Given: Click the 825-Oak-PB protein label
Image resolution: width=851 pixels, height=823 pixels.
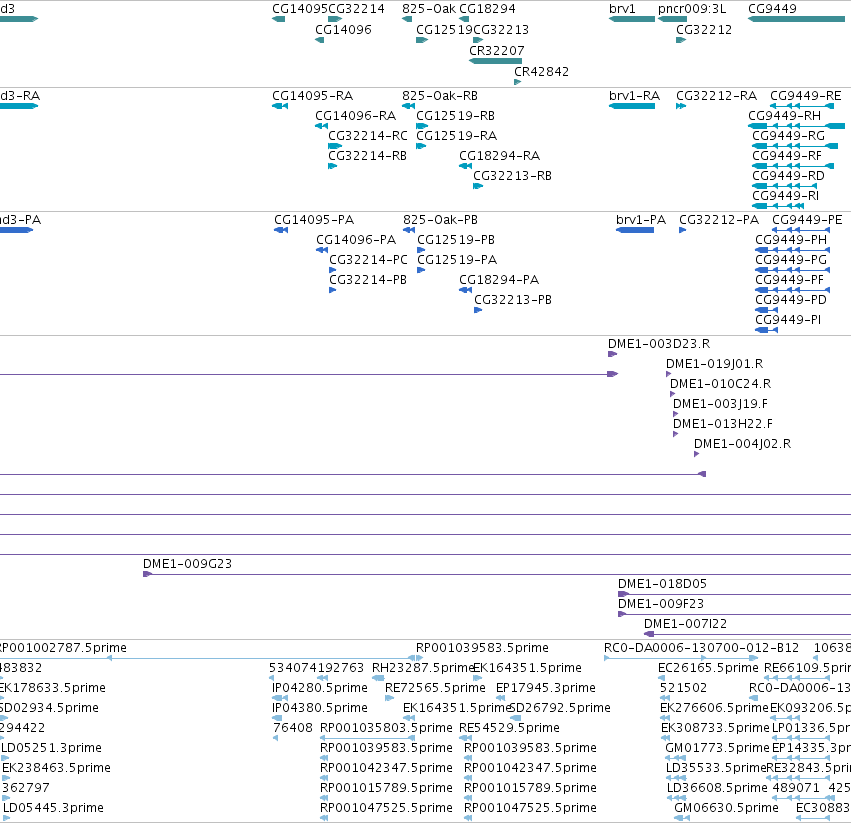Looking at the screenshot, I should [440, 220].
